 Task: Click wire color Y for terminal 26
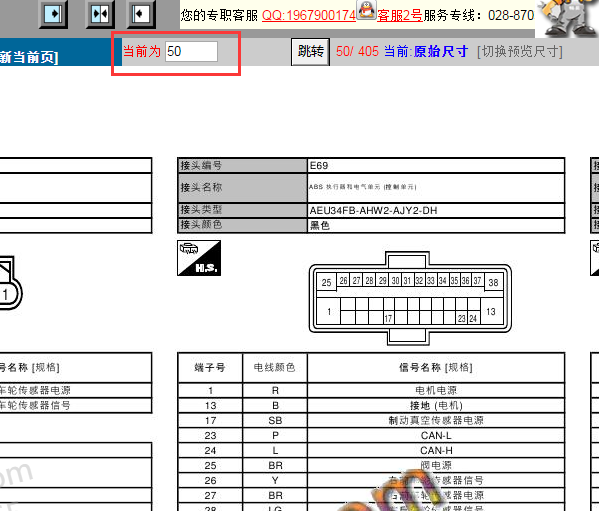click(x=275, y=480)
